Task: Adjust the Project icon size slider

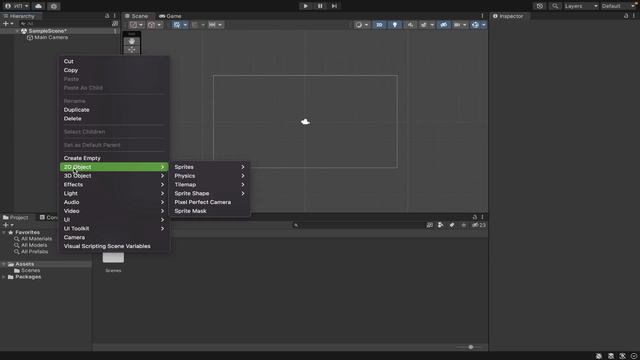Action: tap(470, 347)
